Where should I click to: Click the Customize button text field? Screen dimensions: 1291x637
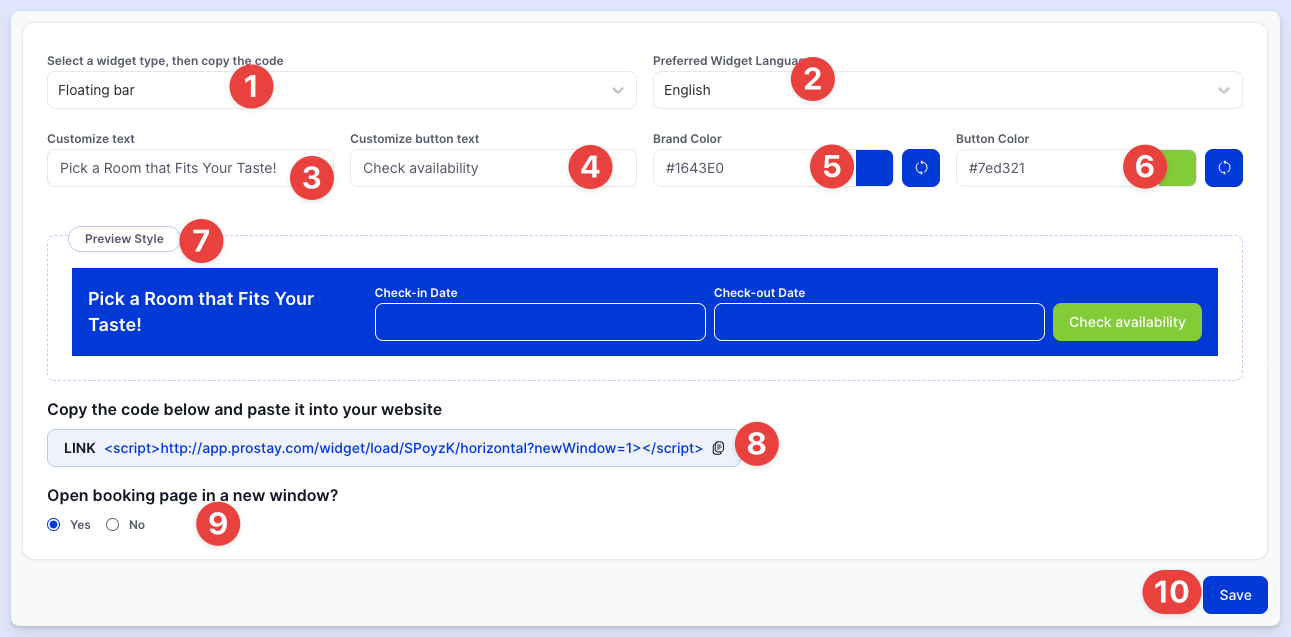point(492,168)
